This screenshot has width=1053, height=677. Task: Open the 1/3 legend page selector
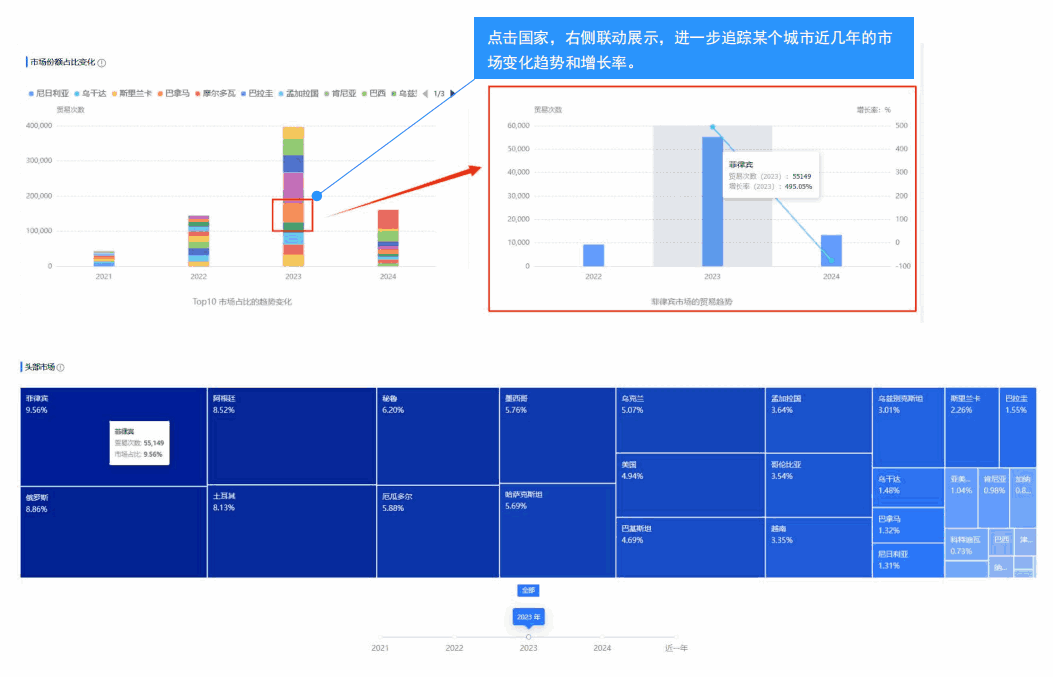pos(438,92)
